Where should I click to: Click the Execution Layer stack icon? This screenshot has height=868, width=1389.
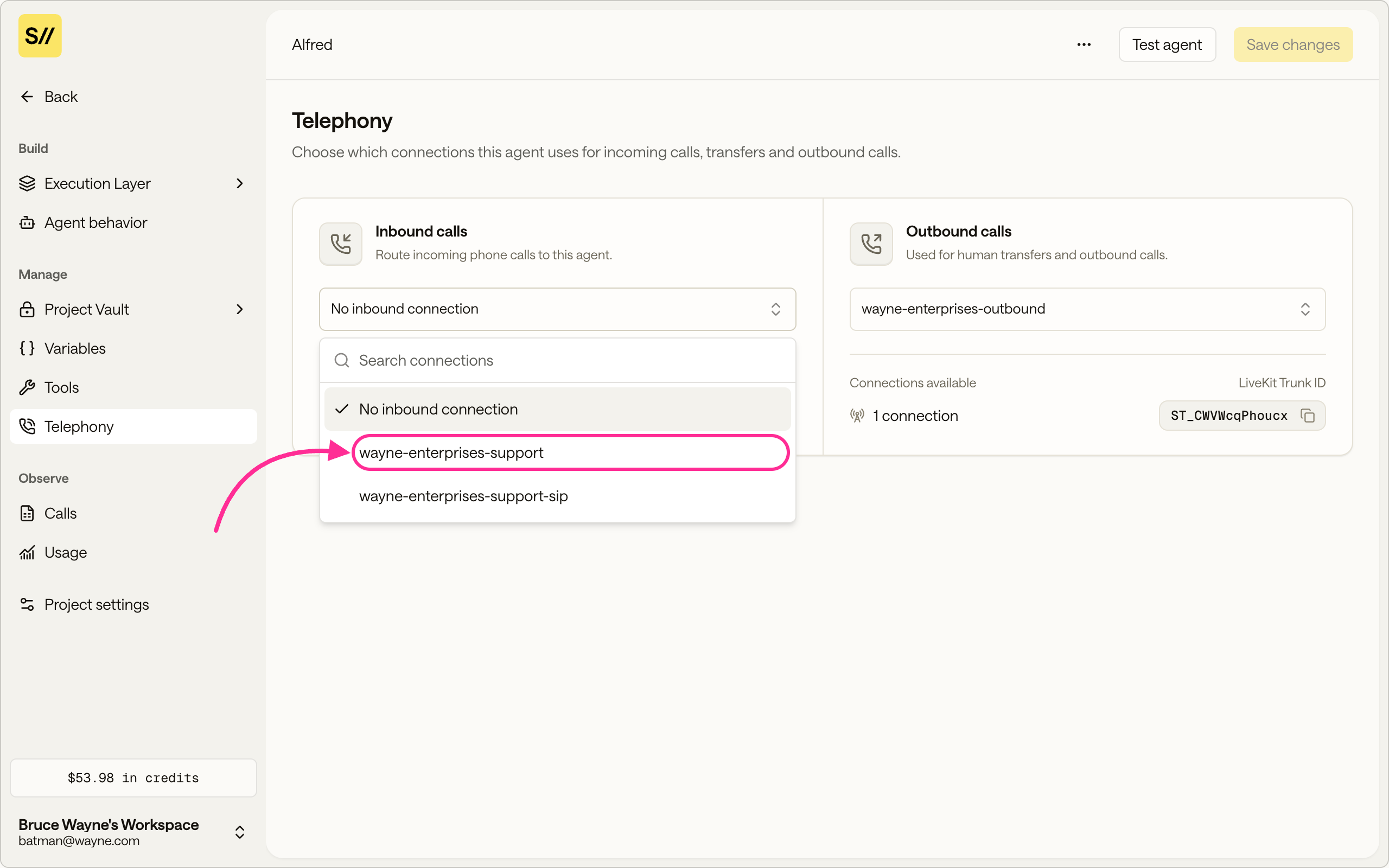click(27, 183)
